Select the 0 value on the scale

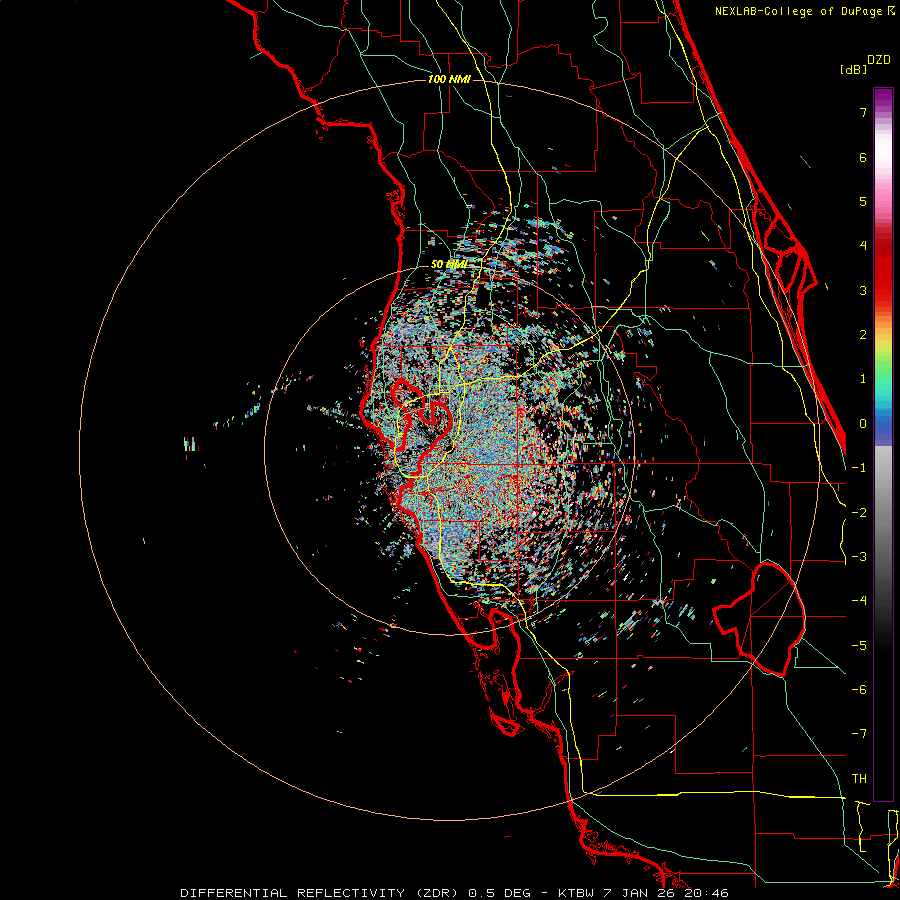point(863,424)
